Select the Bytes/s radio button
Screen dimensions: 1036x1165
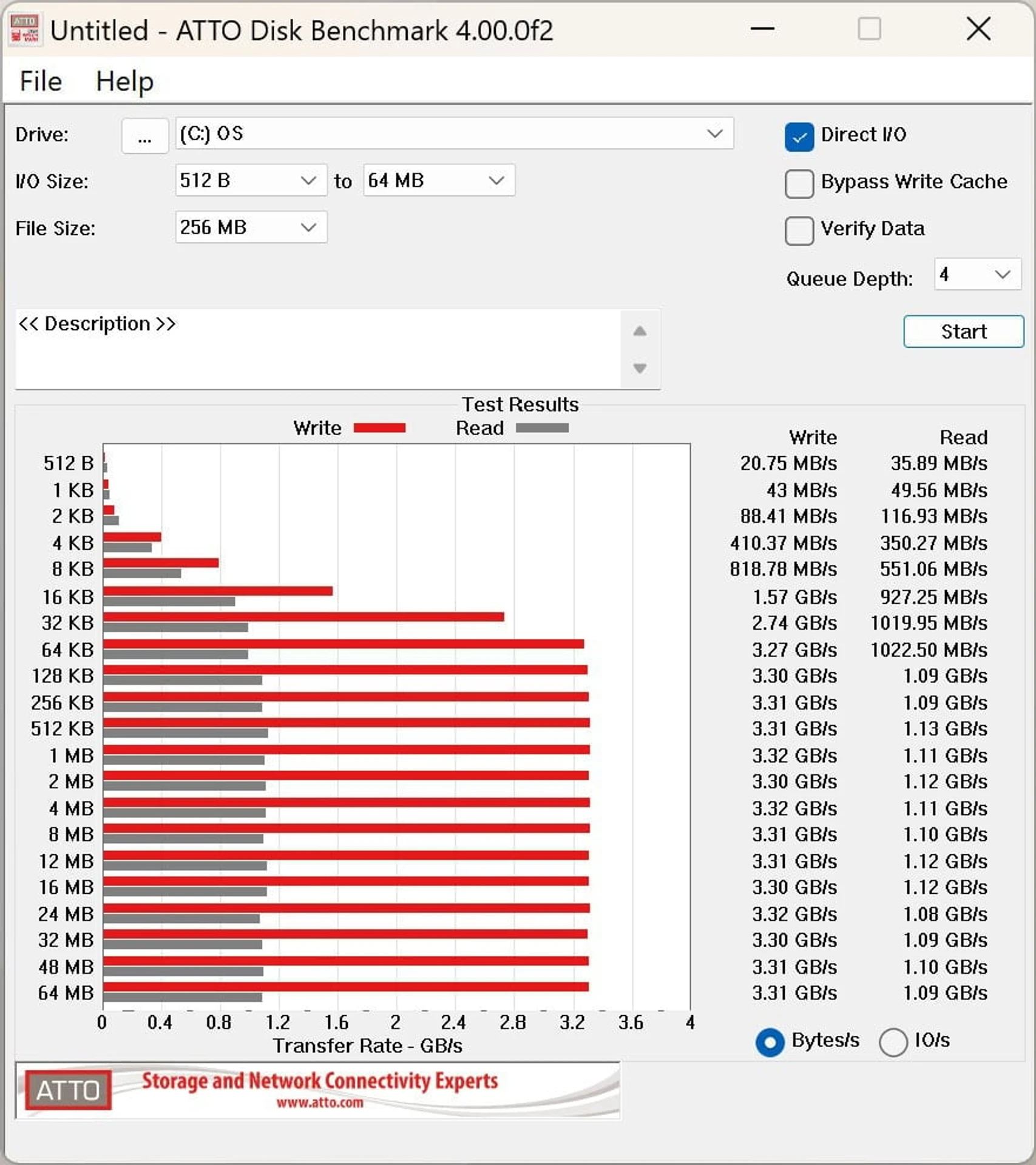770,1042
